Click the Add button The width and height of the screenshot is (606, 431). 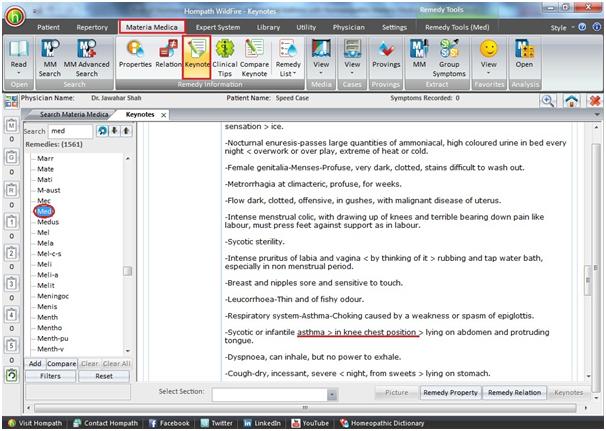tap(35, 364)
